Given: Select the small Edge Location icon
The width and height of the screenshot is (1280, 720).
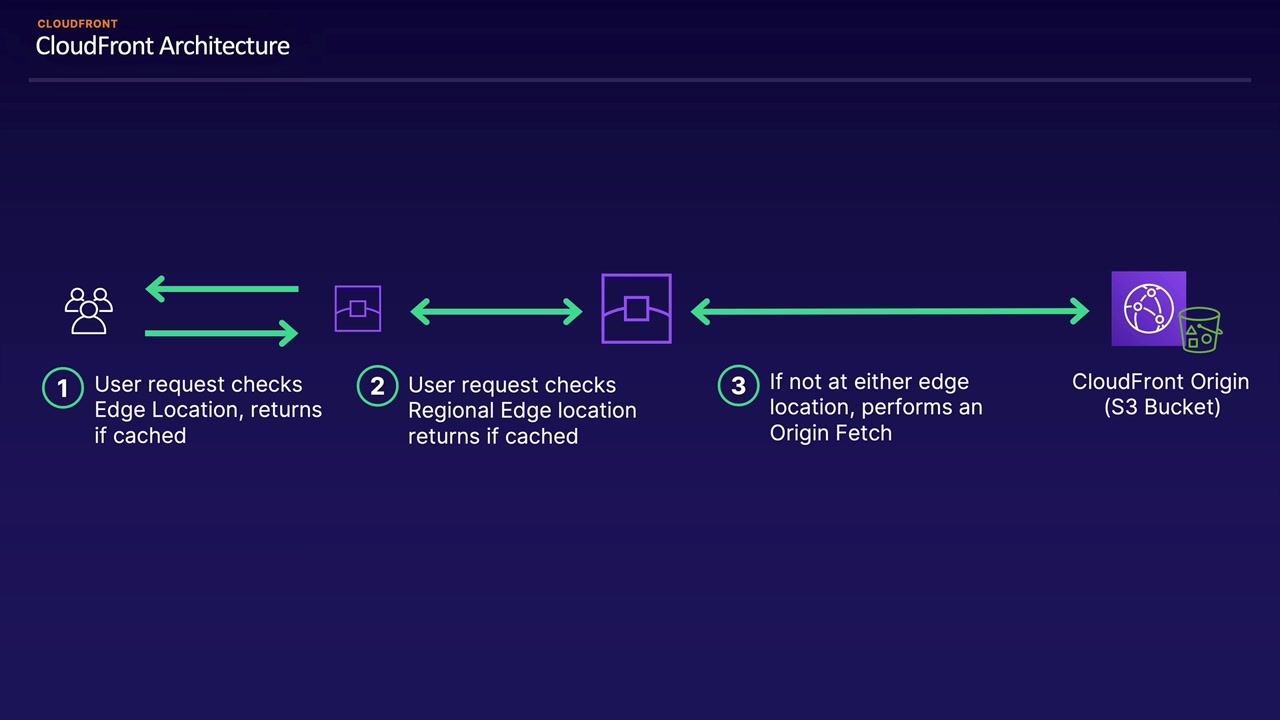Looking at the screenshot, I should point(357,308).
